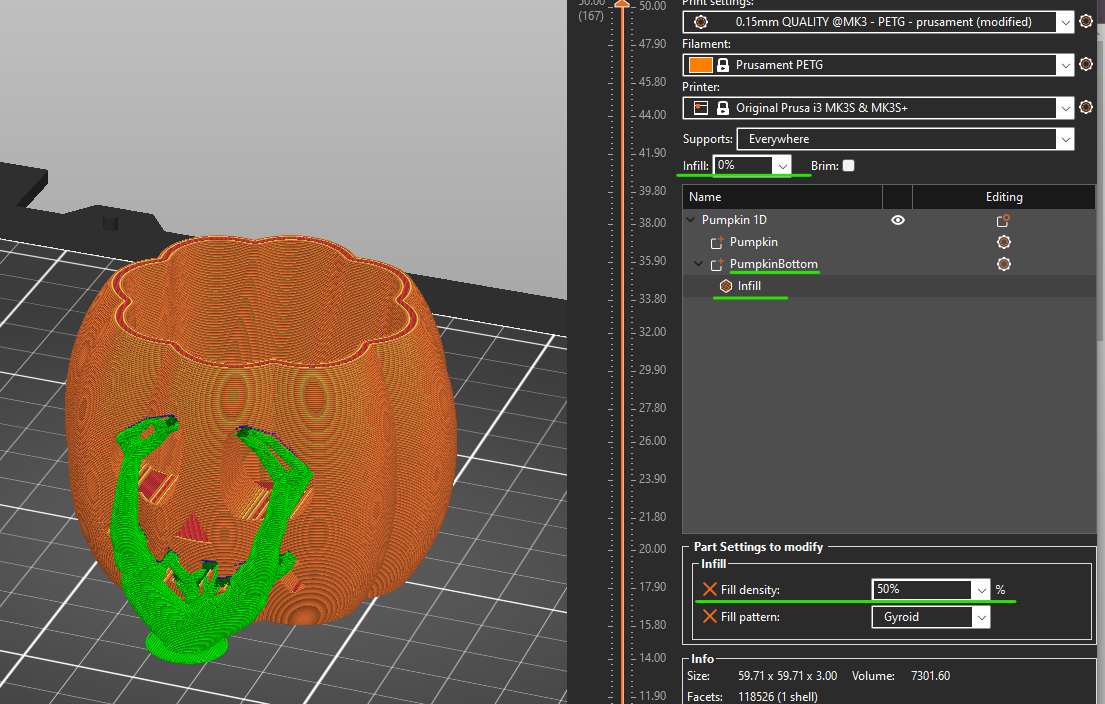Select the Pumpkin part in list
Viewport: 1105px width, 704px height.
tap(753, 242)
